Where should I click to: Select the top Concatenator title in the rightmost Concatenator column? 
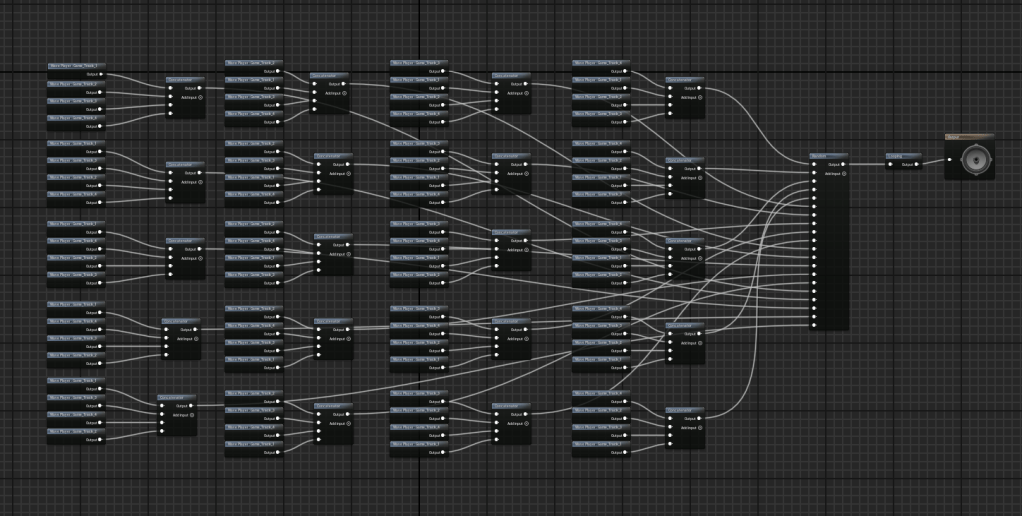(x=685, y=79)
